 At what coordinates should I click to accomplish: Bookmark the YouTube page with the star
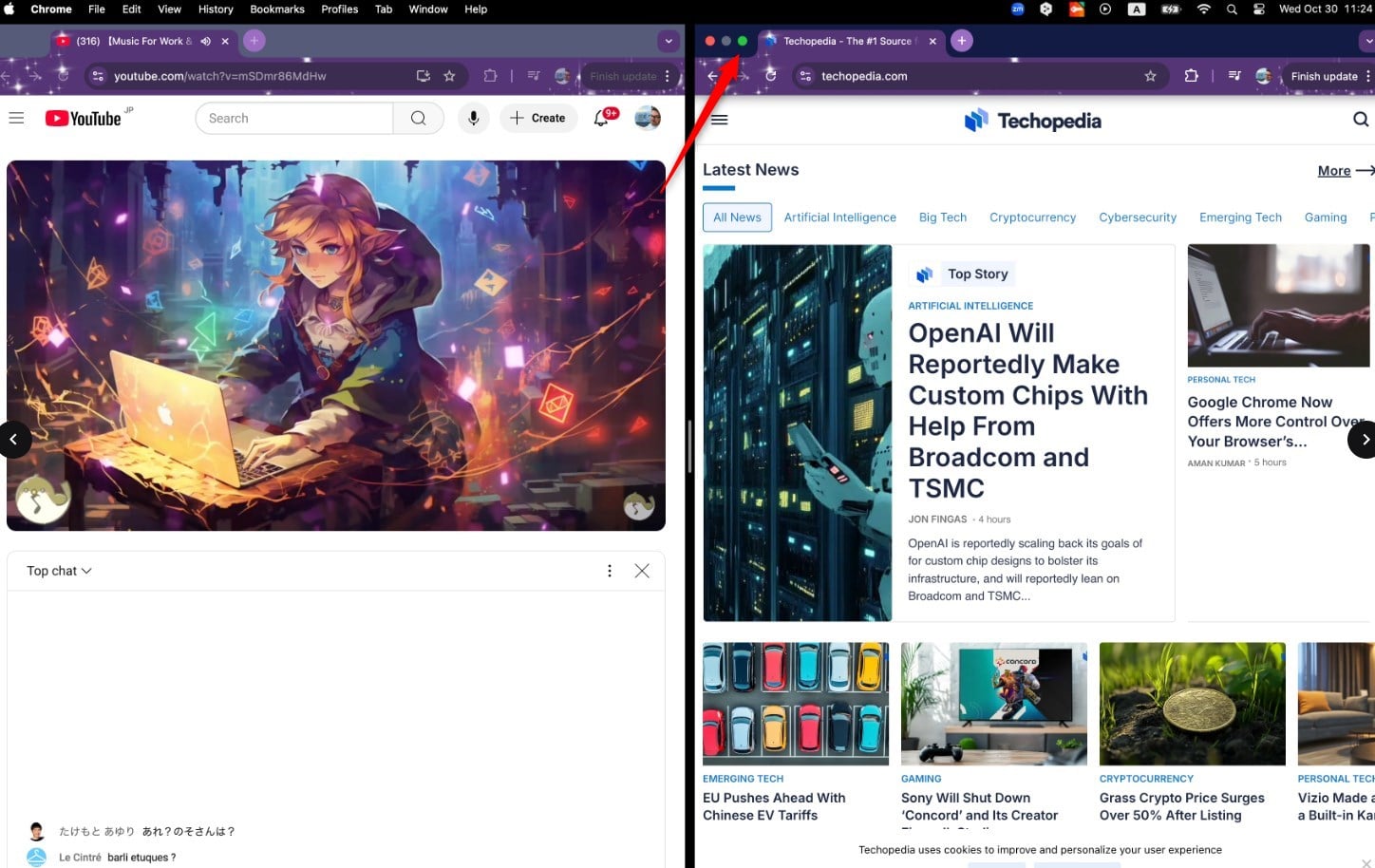[449, 76]
